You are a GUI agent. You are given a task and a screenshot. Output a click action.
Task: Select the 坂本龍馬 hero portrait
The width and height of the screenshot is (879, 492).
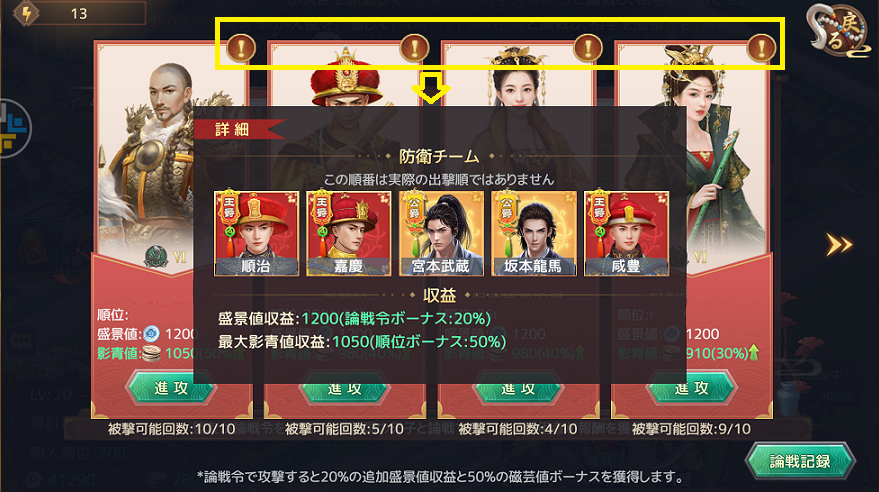534,233
